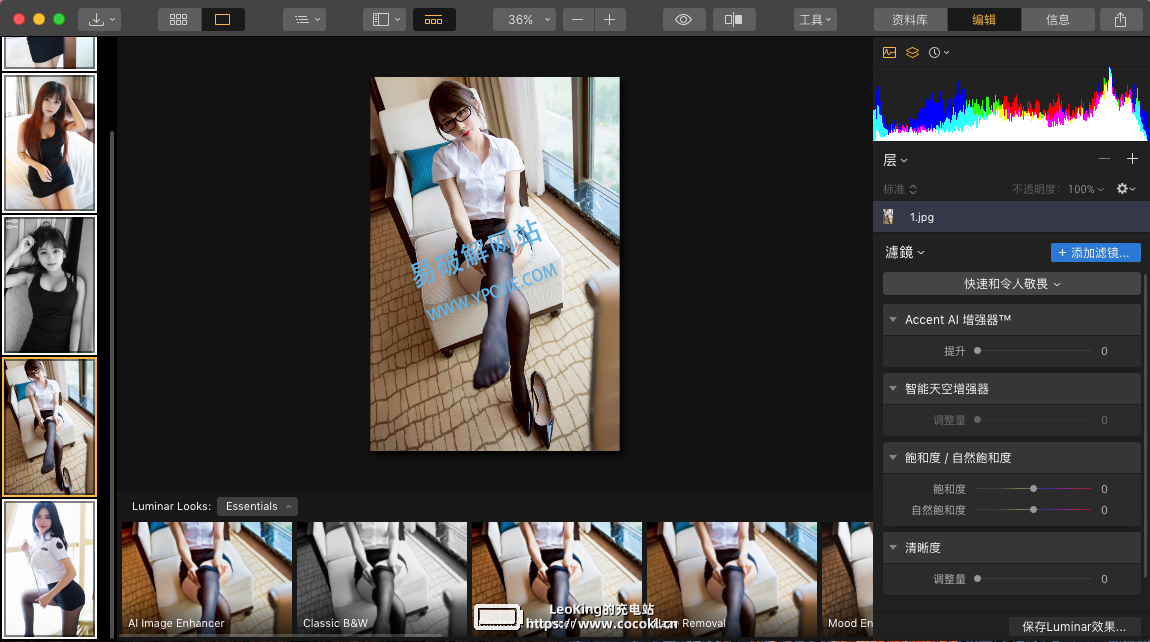This screenshot has width=1150, height=642.
Task: Open the 100% opacity dropdown
Action: (x=1085, y=189)
